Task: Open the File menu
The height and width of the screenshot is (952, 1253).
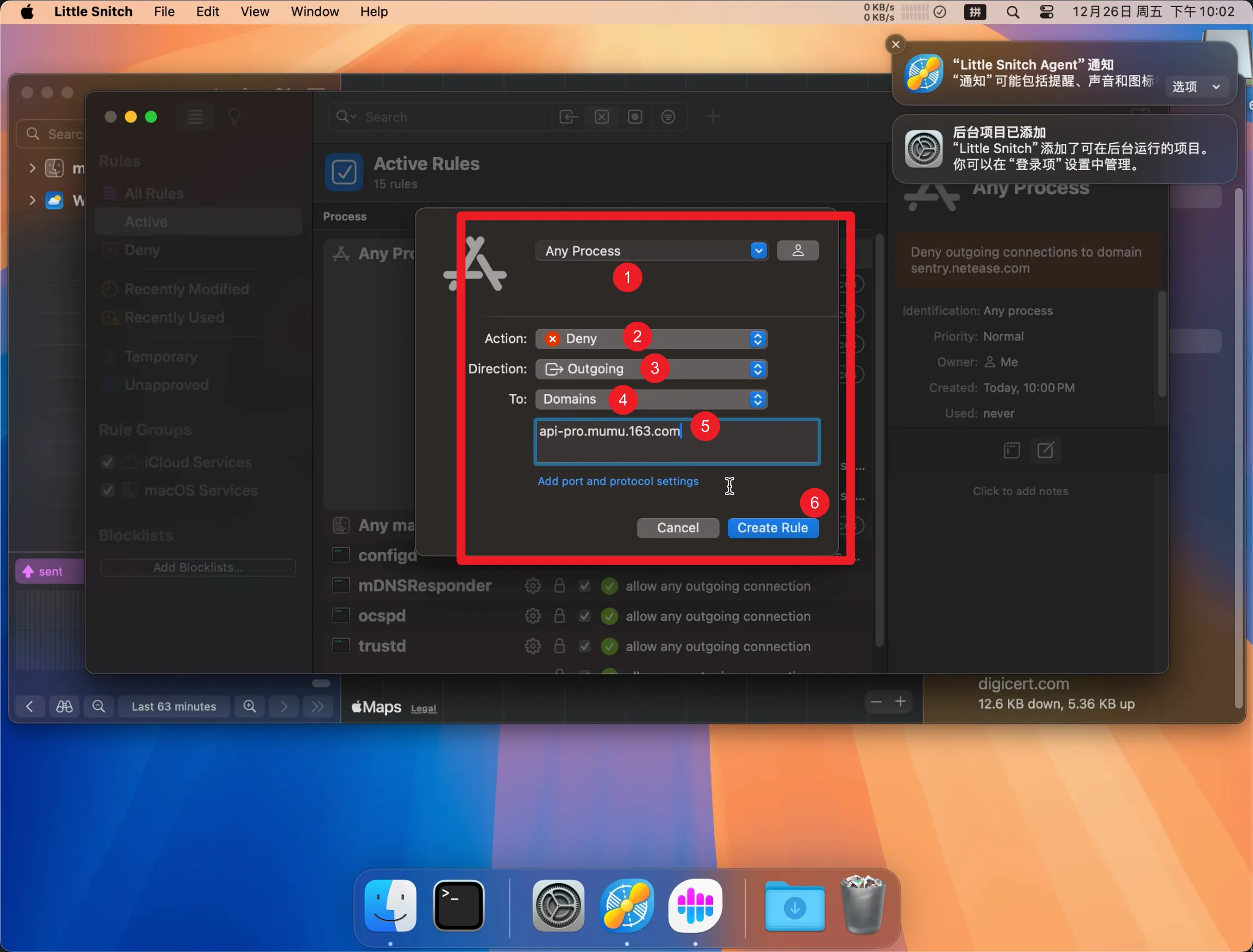Action: click(164, 11)
